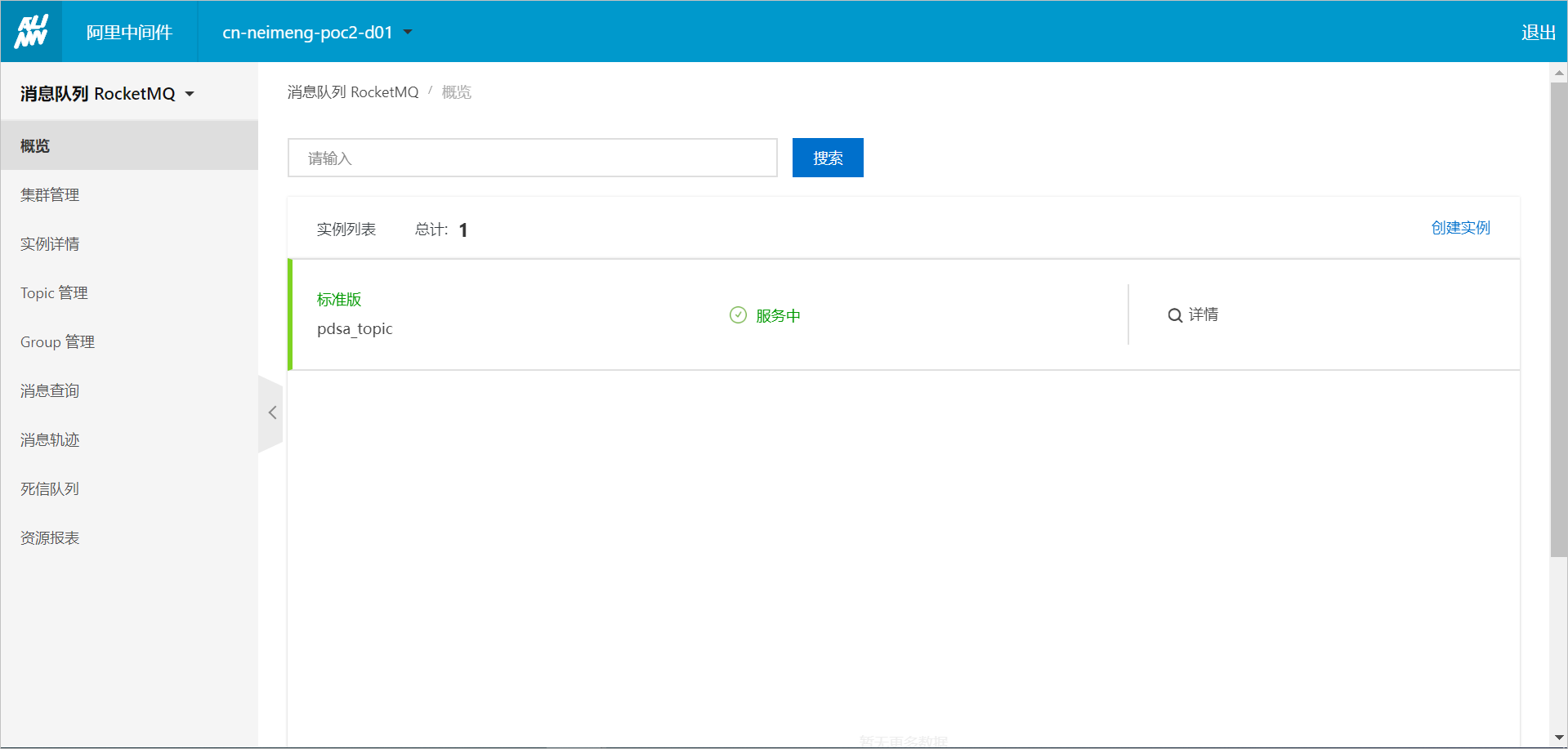Screen dimensions: 1568x749
Task: Click the vertical scrollbar thumb
Action: (x=1559, y=319)
